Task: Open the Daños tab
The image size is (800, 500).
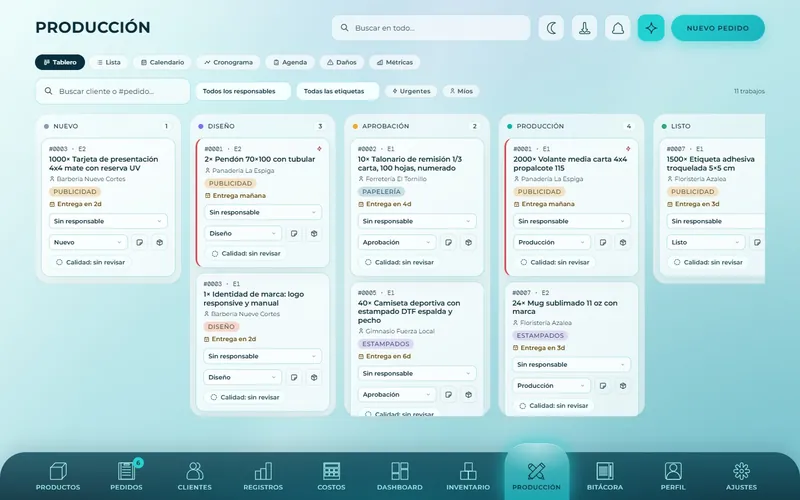Action: point(341,62)
